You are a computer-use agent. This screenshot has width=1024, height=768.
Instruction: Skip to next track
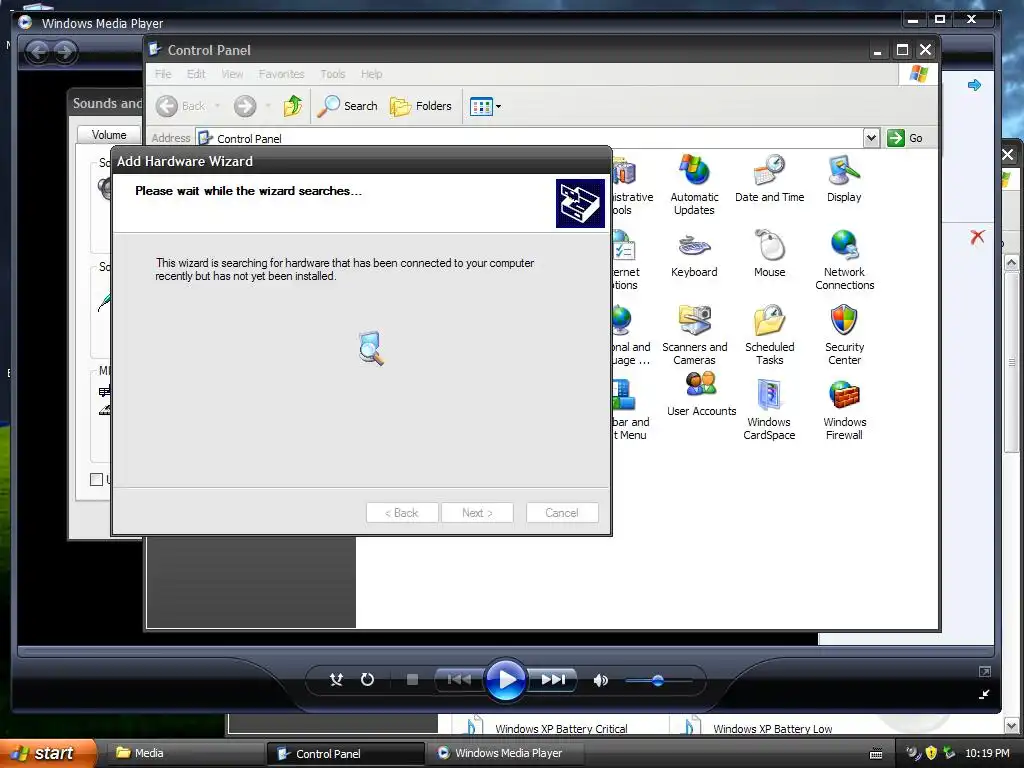pyautogui.click(x=552, y=680)
